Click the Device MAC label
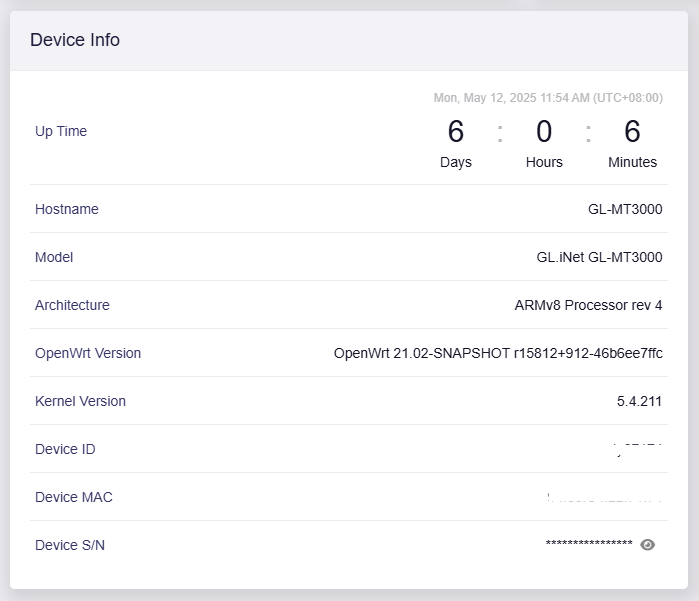 coord(74,497)
